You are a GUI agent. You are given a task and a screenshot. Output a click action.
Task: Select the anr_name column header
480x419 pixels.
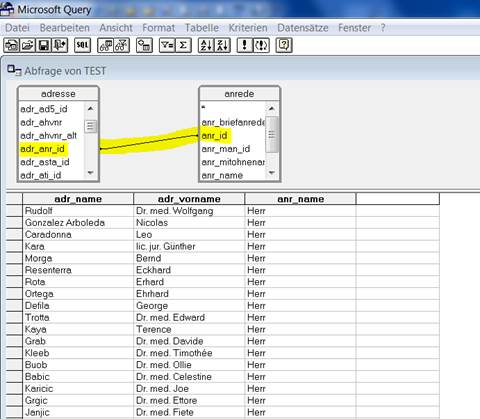pos(300,199)
